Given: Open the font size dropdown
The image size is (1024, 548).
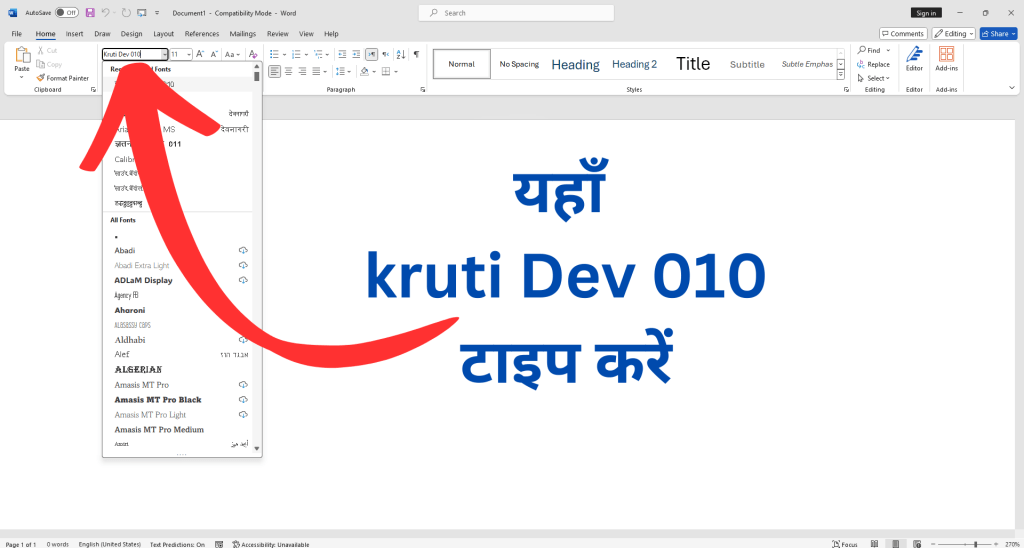Looking at the screenshot, I should point(189,54).
